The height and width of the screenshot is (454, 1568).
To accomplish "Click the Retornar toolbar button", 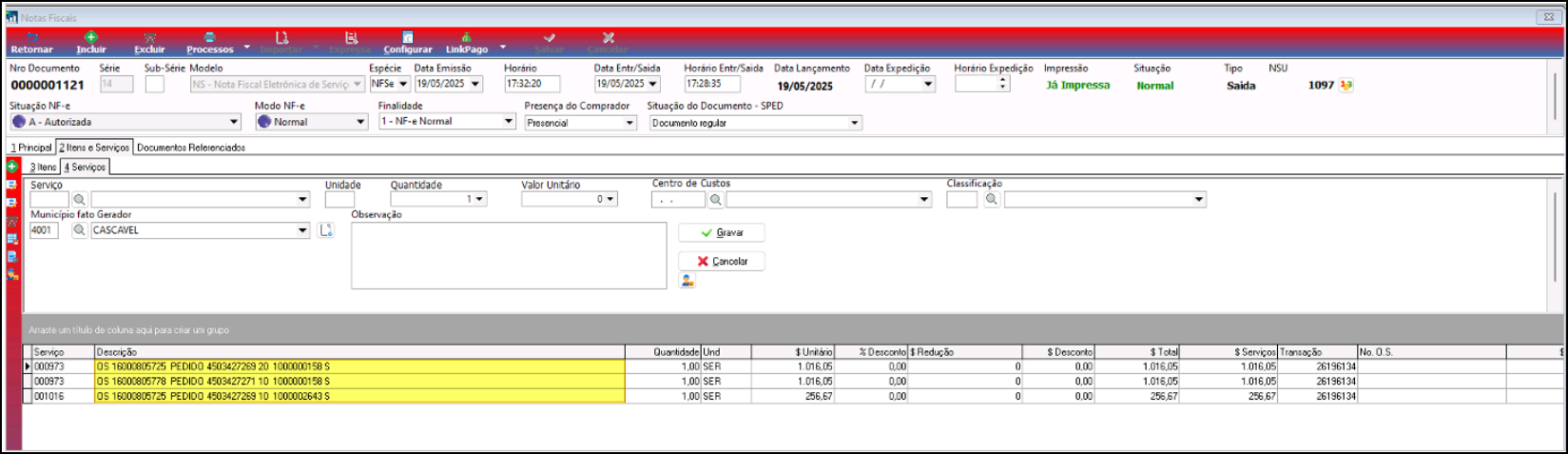I will tap(31, 43).
